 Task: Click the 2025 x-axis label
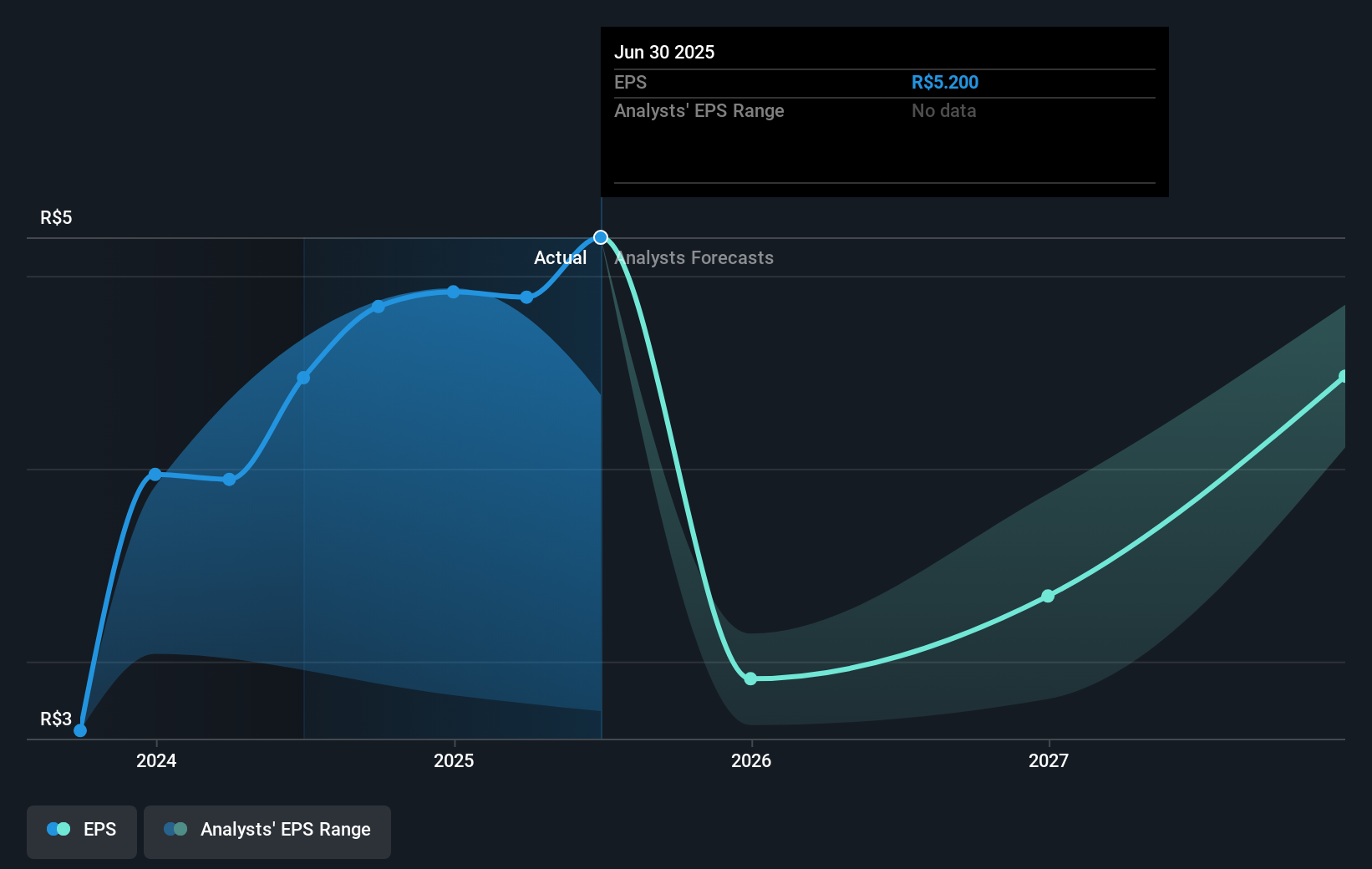[x=454, y=760]
